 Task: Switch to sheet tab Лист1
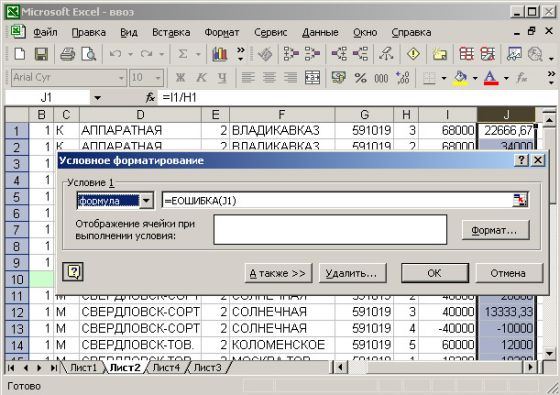coord(83,368)
